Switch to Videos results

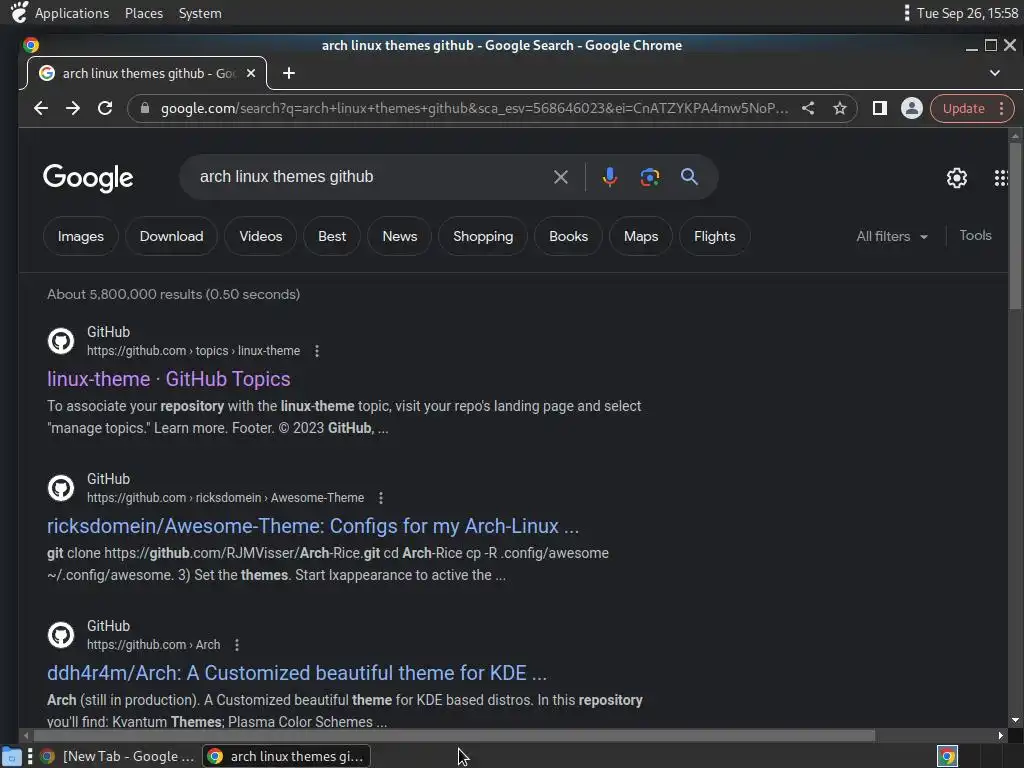coord(261,236)
